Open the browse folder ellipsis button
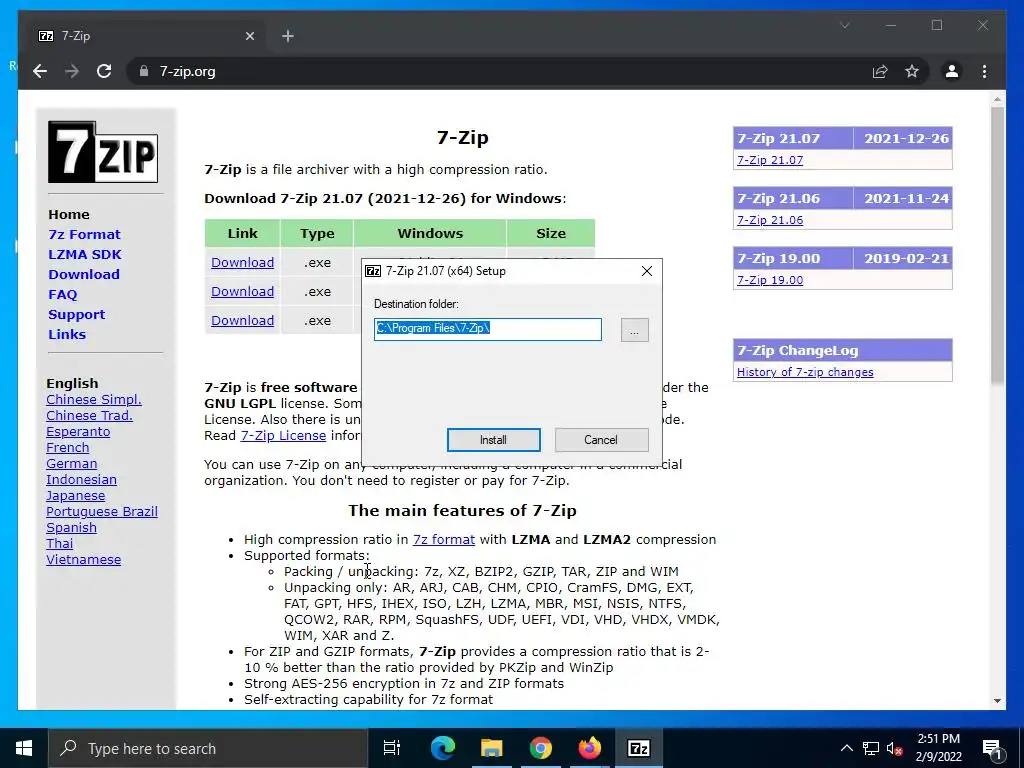Image resolution: width=1024 pixels, height=768 pixels. point(634,330)
